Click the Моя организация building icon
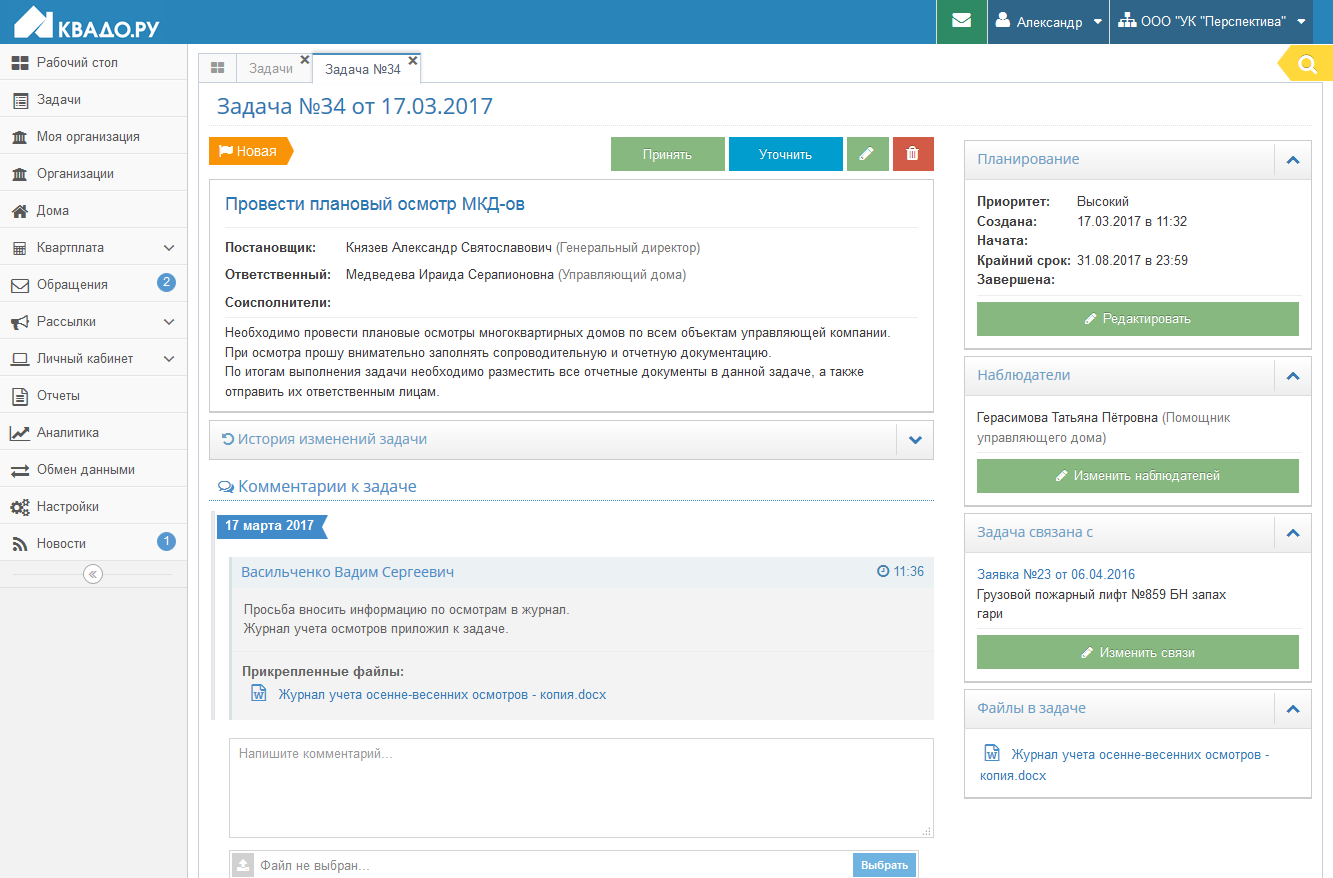Viewport: 1333px width, 878px height. tap(20, 137)
